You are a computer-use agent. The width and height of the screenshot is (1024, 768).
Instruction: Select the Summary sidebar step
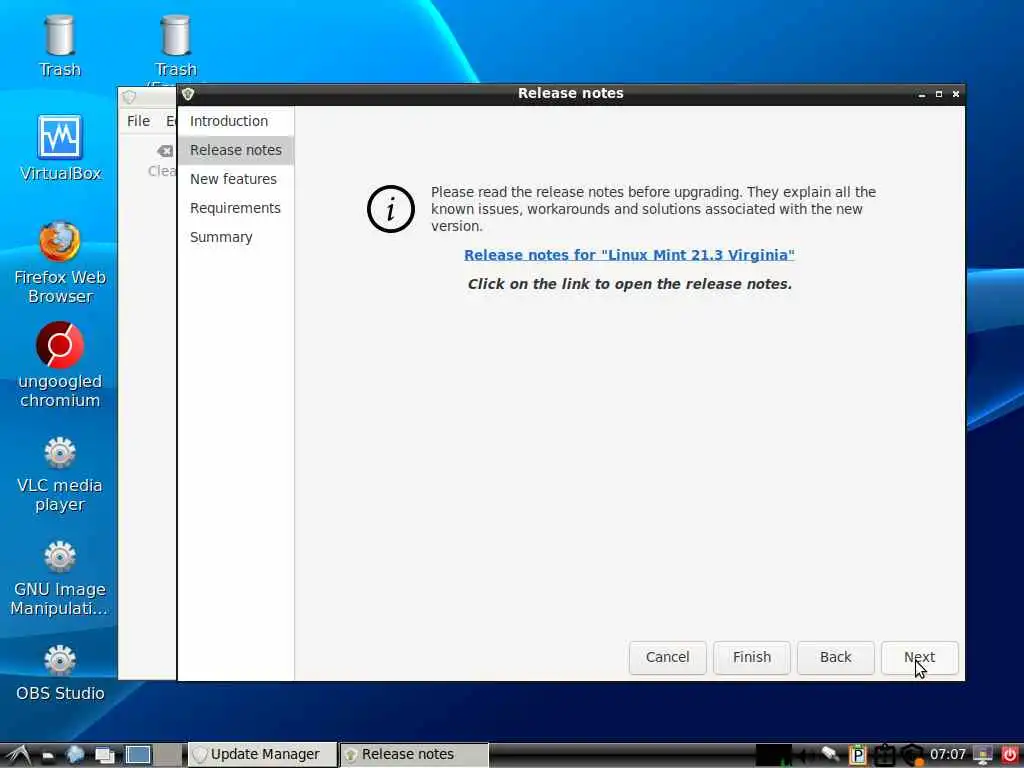click(x=236, y=237)
